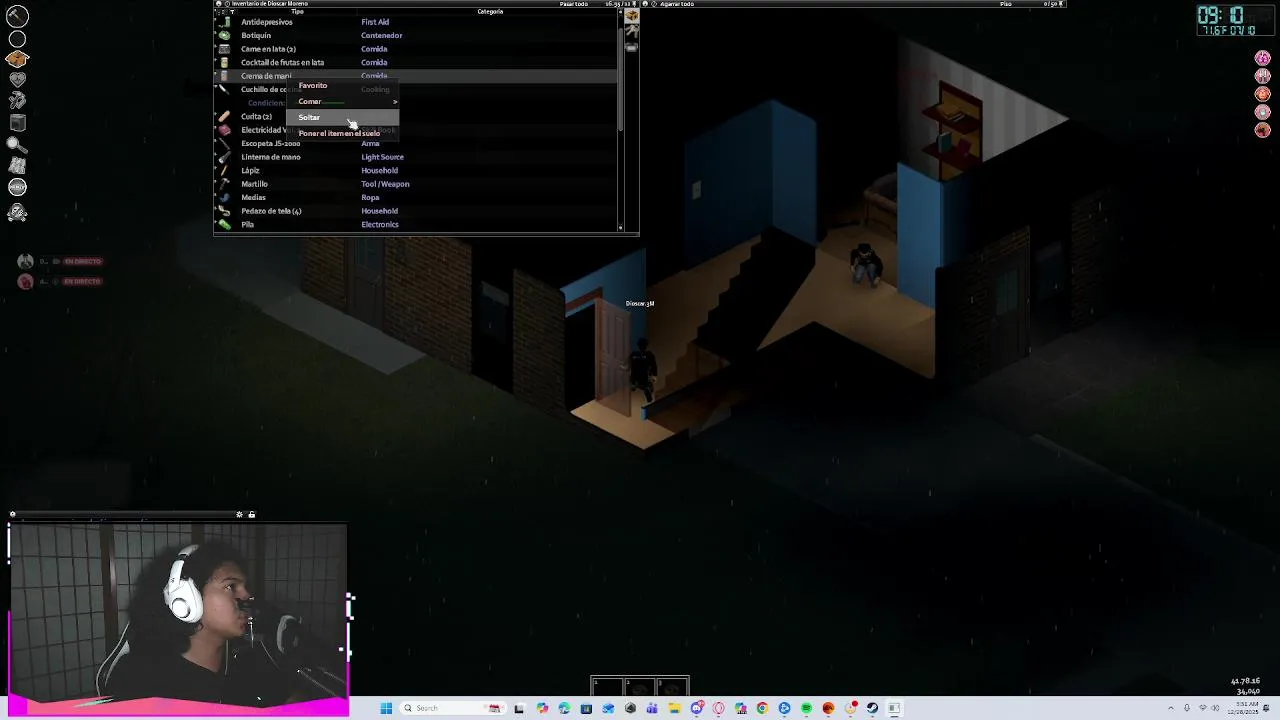The image size is (1280, 720).
Task: Open Google Chrome from the taskbar
Action: [x=762, y=708]
